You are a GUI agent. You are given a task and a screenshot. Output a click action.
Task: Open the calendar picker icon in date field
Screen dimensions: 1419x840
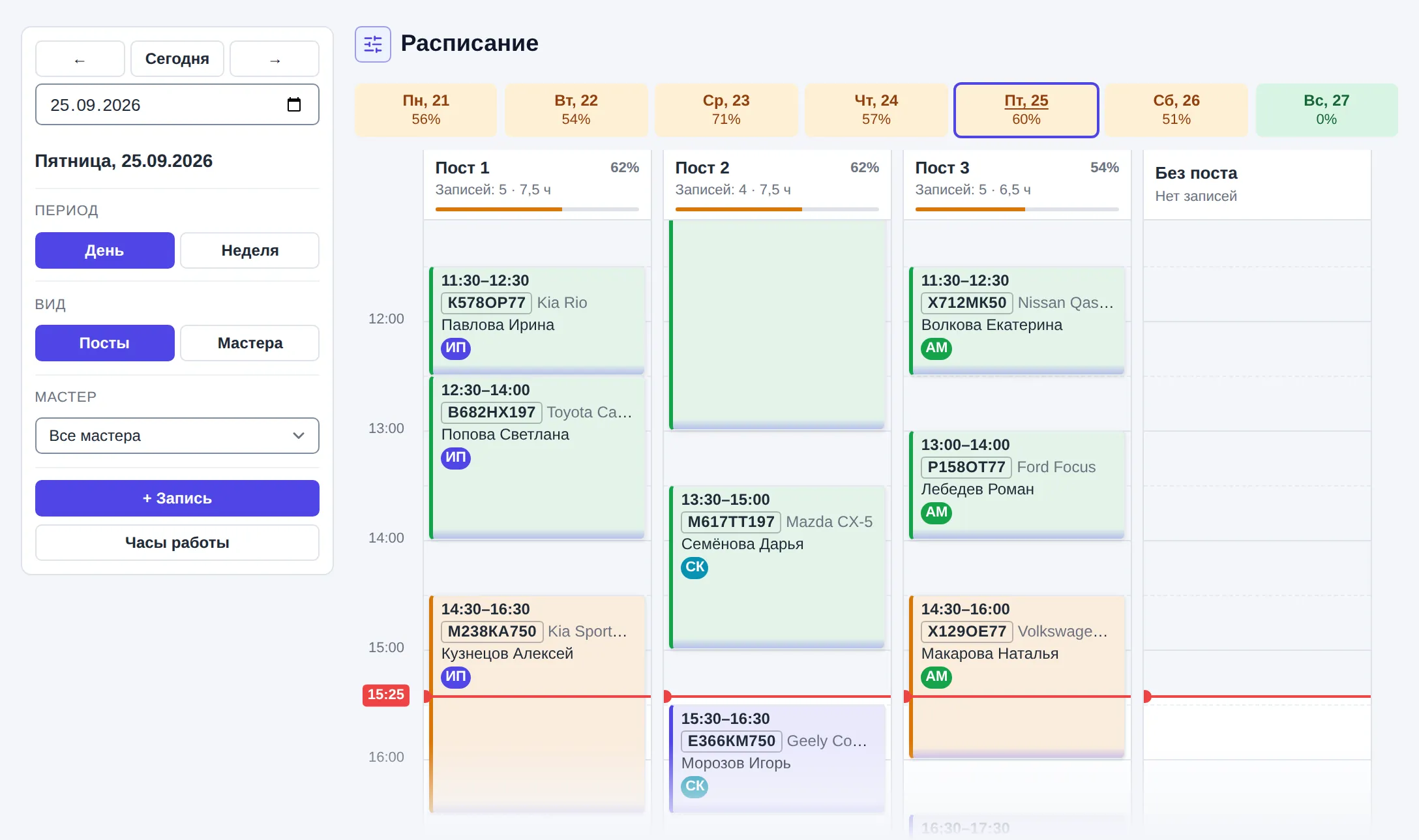click(294, 104)
